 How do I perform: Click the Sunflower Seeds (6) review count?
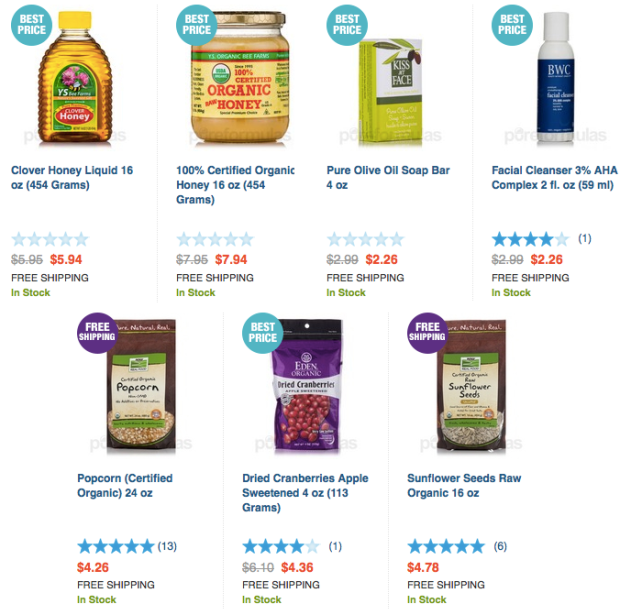pos(500,546)
